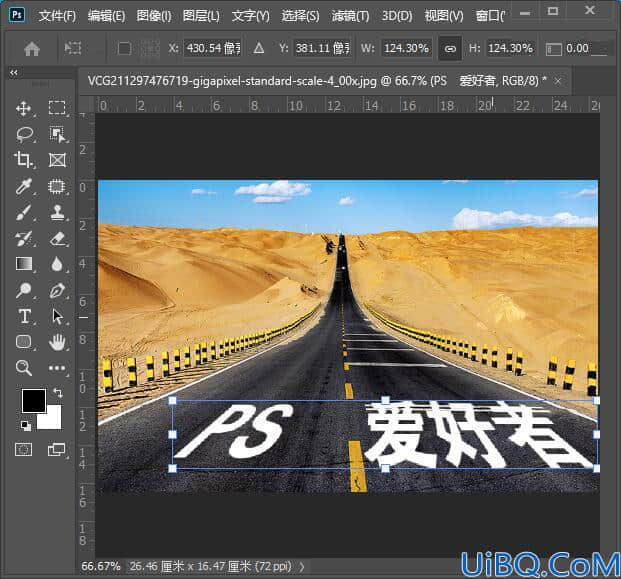
Task: Select the Dodge tool
Action: click(x=23, y=290)
